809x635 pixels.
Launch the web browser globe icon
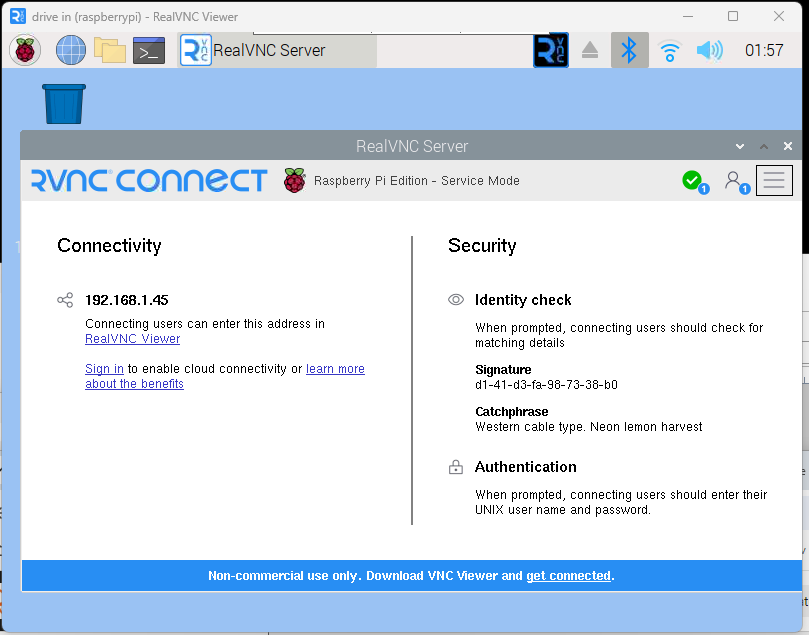[70, 50]
